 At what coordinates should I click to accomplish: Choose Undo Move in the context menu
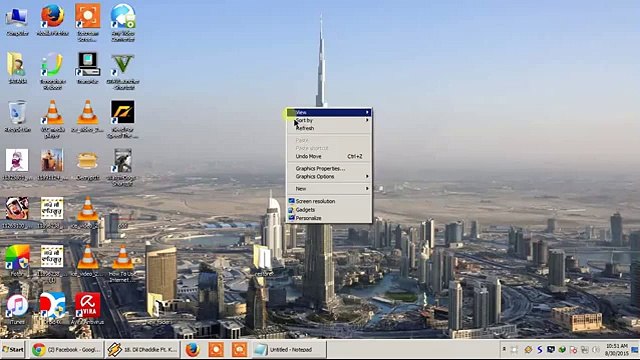(329, 156)
